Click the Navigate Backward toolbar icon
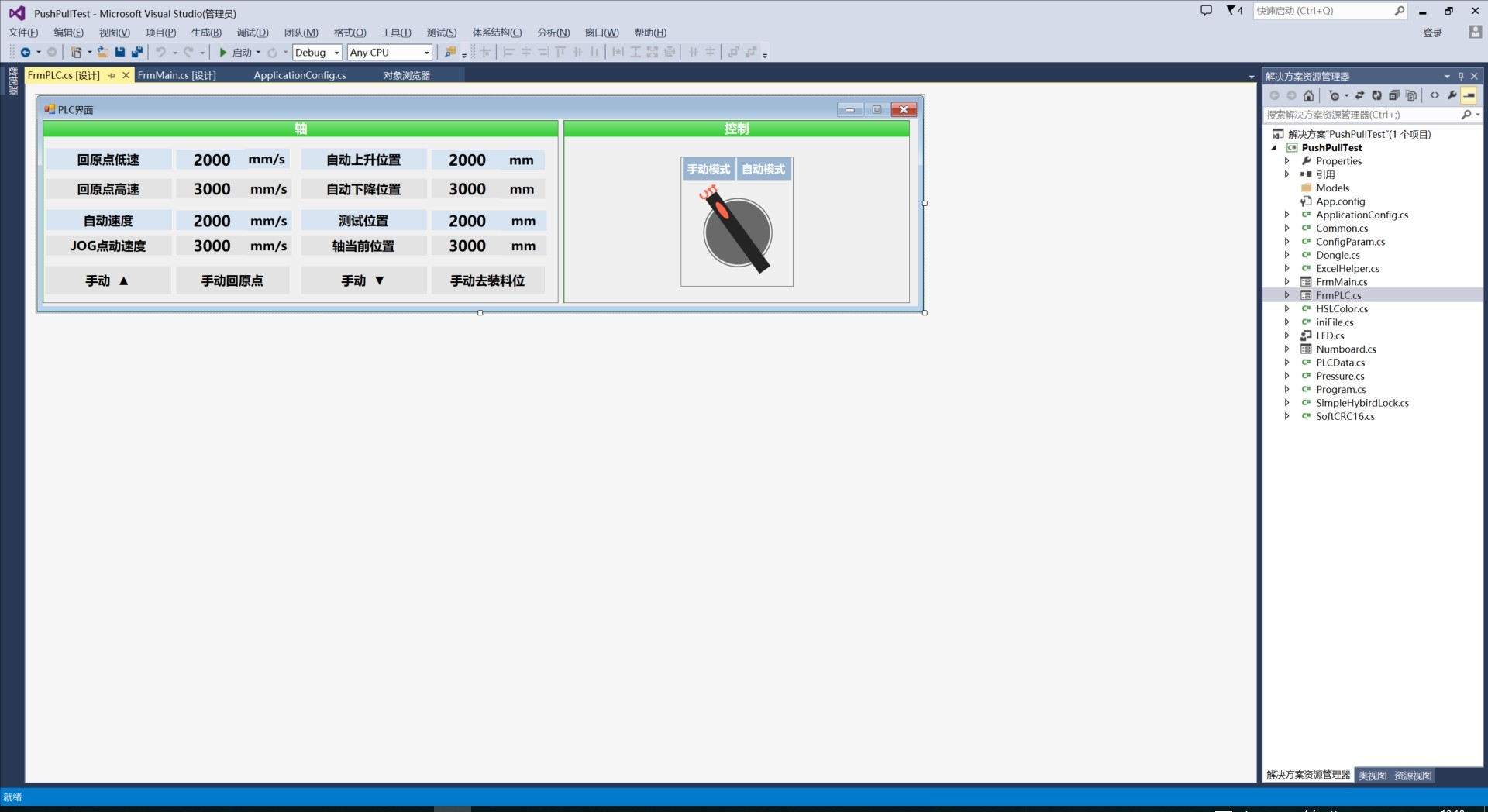1488x812 pixels. pos(26,53)
